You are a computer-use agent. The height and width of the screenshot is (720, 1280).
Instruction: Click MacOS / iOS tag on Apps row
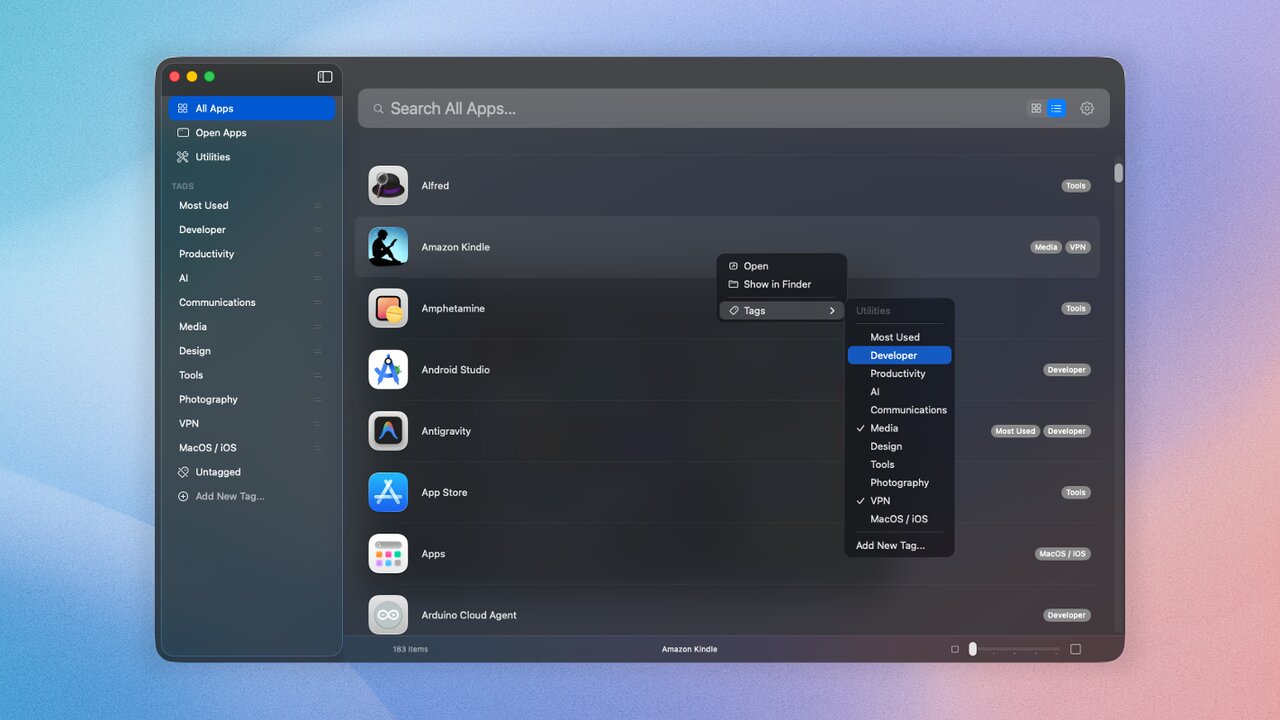(x=1063, y=554)
